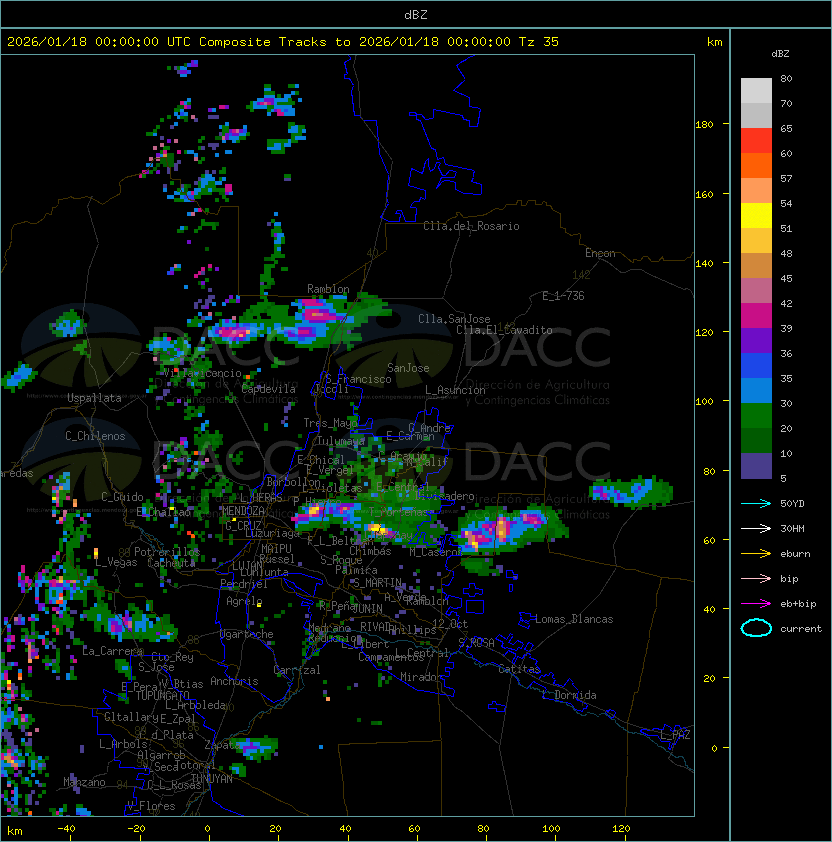832x842 pixels.
Task: Click the '120' km tick on horizontal axis
Action: click(621, 829)
